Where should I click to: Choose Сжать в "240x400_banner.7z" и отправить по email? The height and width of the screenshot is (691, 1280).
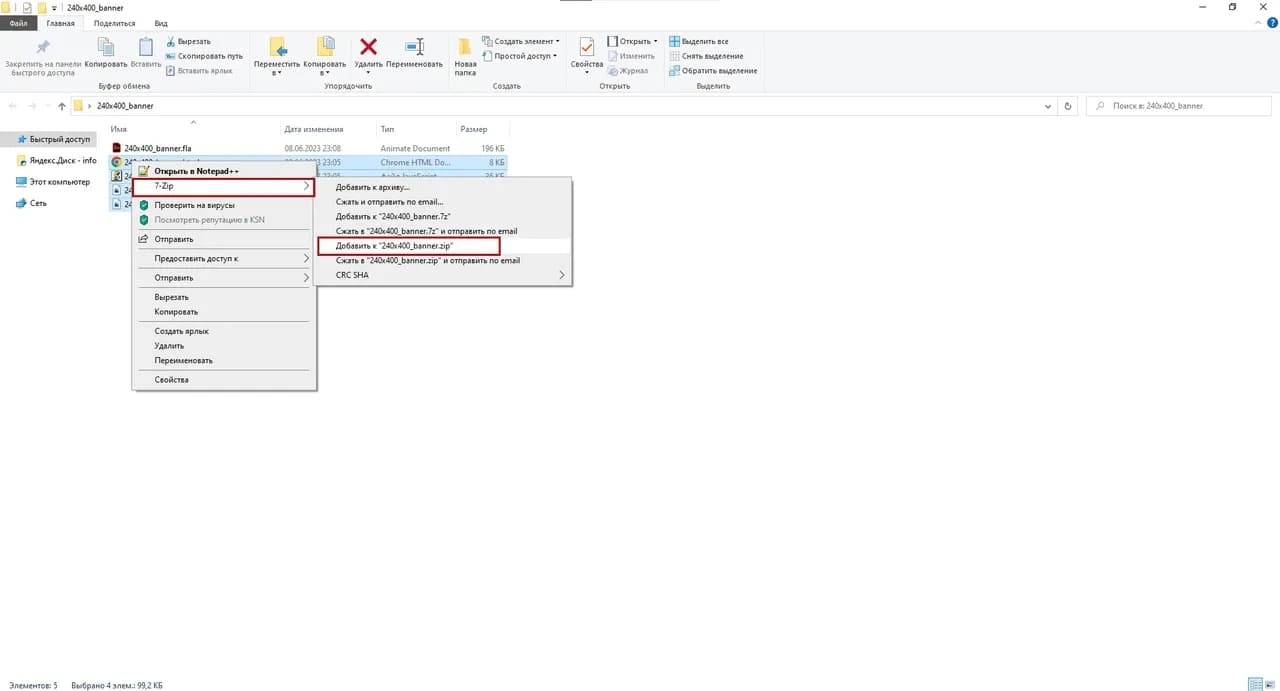point(443,231)
